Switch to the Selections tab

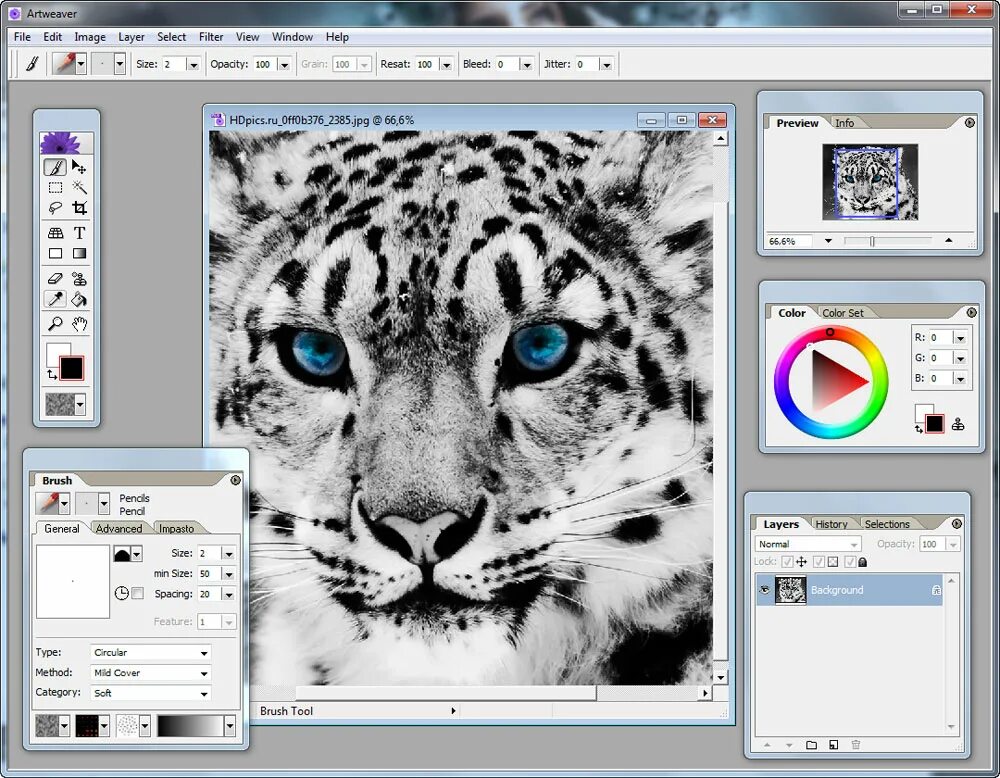point(887,524)
